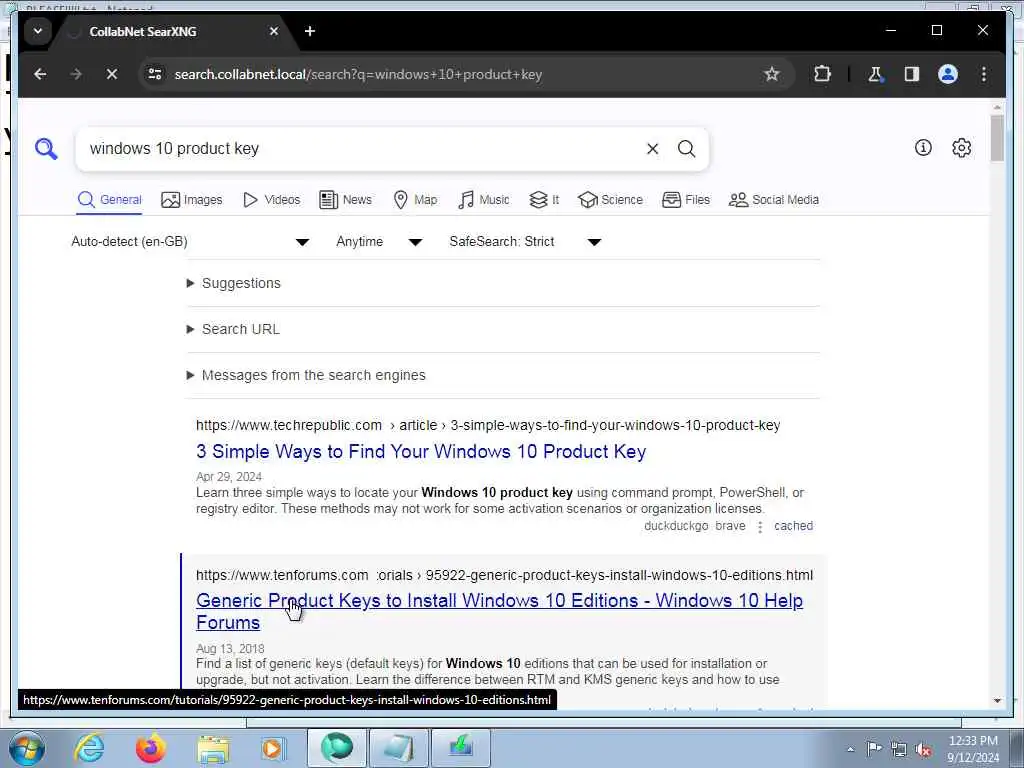Viewport: 1024px width, 768px height.
Task: Switch to the Videos tab
Action: 272,200
